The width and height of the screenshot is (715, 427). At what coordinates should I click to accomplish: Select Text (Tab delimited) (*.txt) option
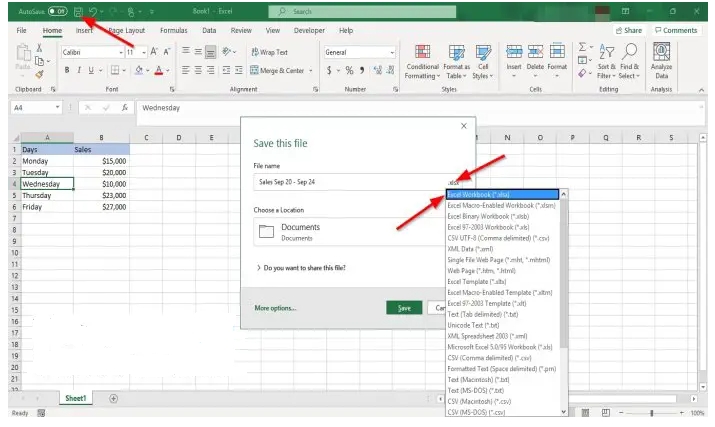(x=502, y=314)
